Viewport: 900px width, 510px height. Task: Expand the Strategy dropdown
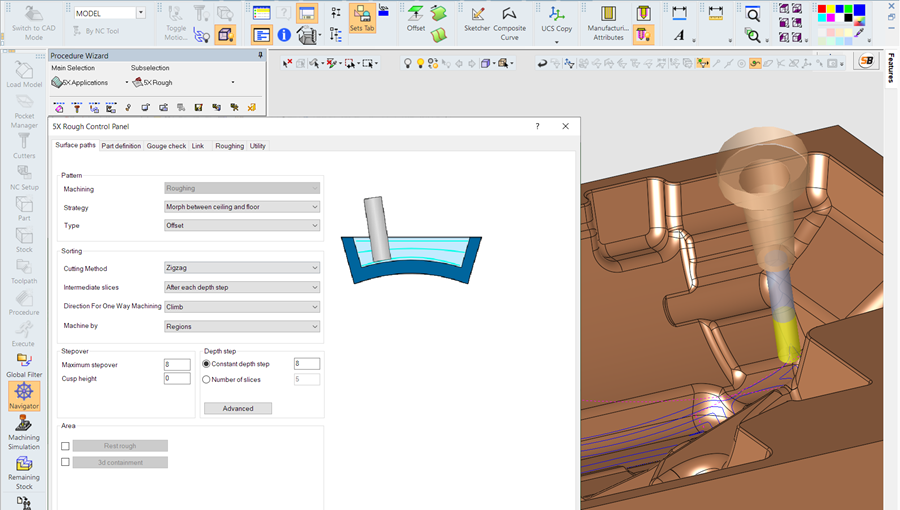[x=242, y=207]
